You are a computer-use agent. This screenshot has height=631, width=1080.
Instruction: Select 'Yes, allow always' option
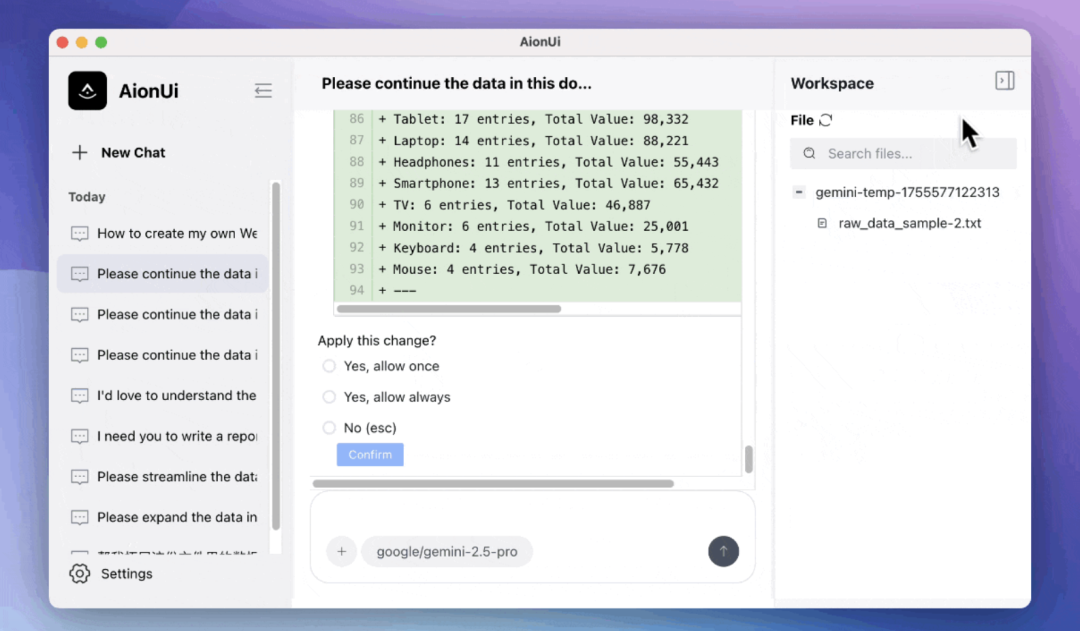pyautogui.click(x=329, y=397)
